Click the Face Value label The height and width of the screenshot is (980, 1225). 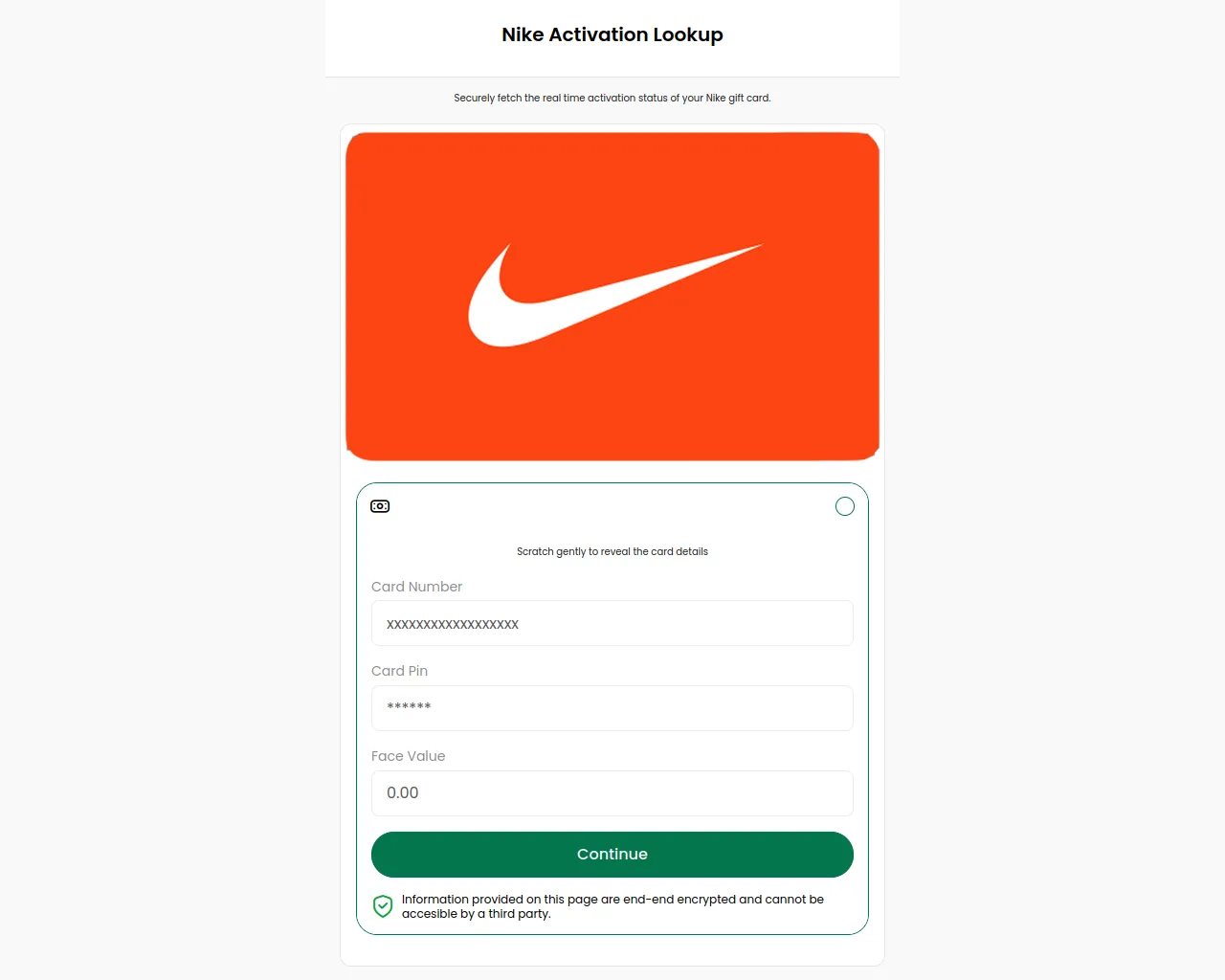coord(408,756)
